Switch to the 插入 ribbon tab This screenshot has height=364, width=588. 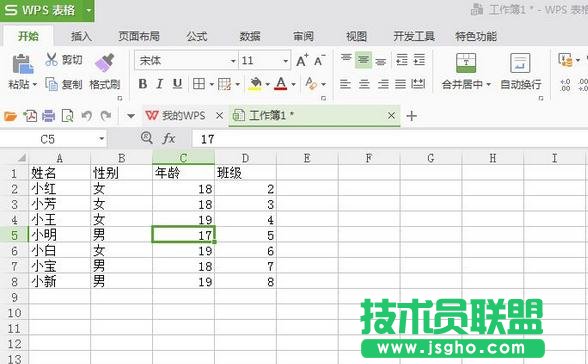pyautogui.click(x=81, y=36)
